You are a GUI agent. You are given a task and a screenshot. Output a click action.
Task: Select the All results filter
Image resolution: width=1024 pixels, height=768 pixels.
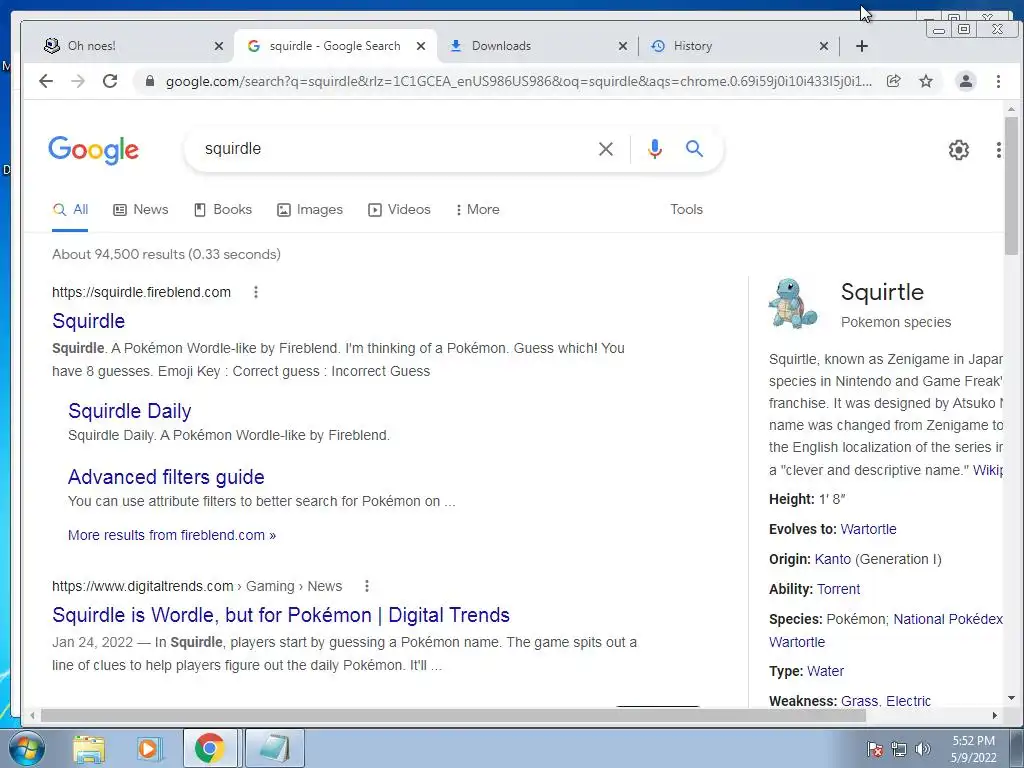(x=70, y=210)
